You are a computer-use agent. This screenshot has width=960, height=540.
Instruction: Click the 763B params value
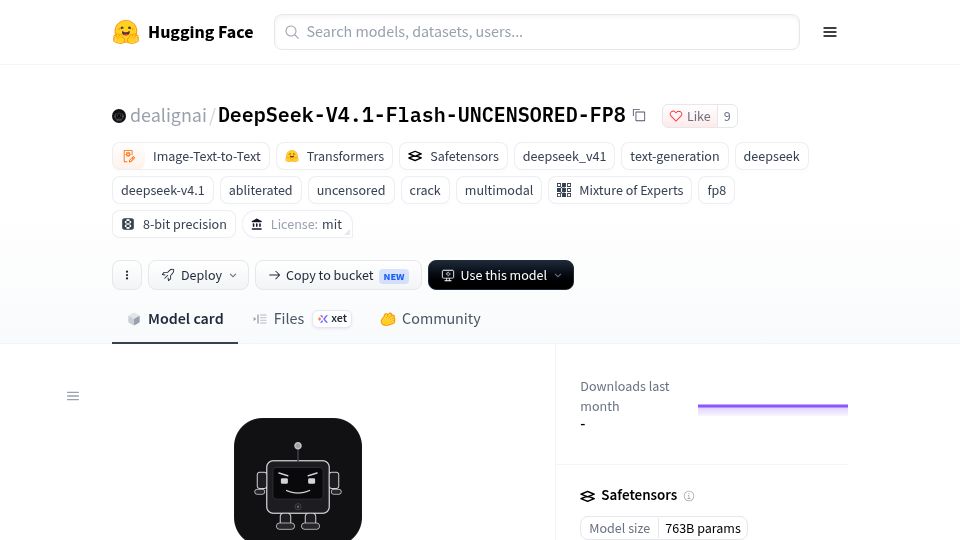point(703,528)
